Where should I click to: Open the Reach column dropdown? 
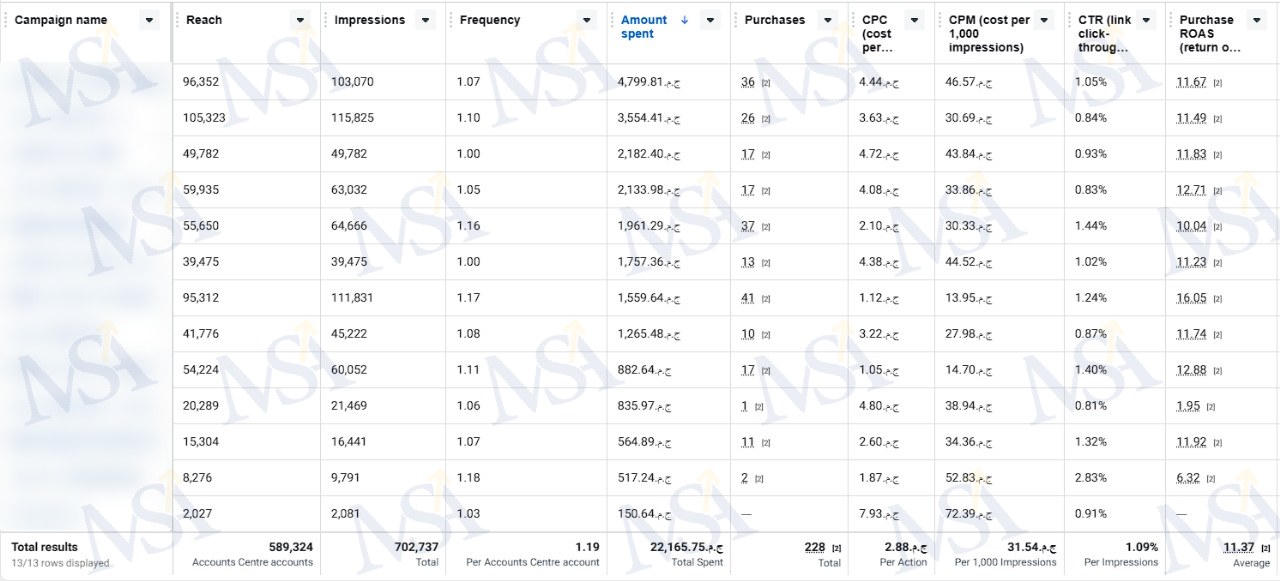300,20
